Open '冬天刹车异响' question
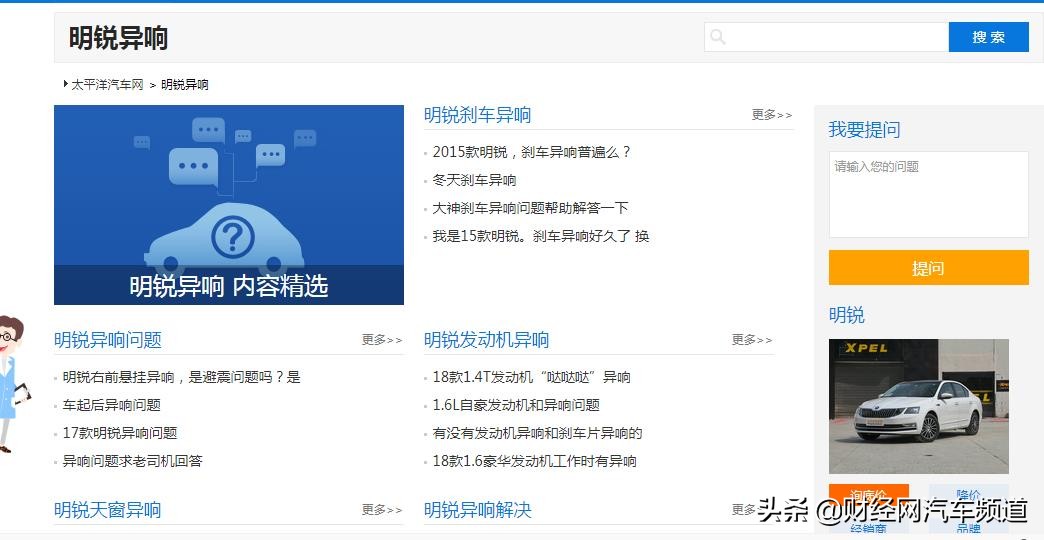The width and height of the screenshot is (1044, 540). [x=474, y=180]
